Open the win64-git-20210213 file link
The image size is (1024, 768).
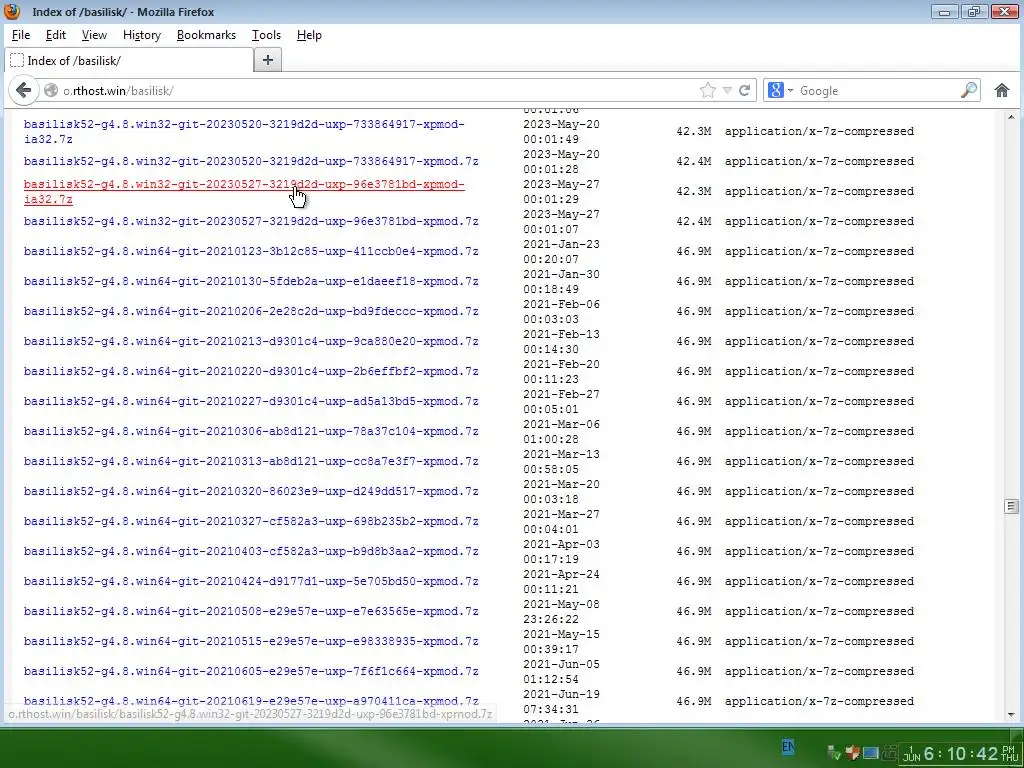[x=251, y=342]
